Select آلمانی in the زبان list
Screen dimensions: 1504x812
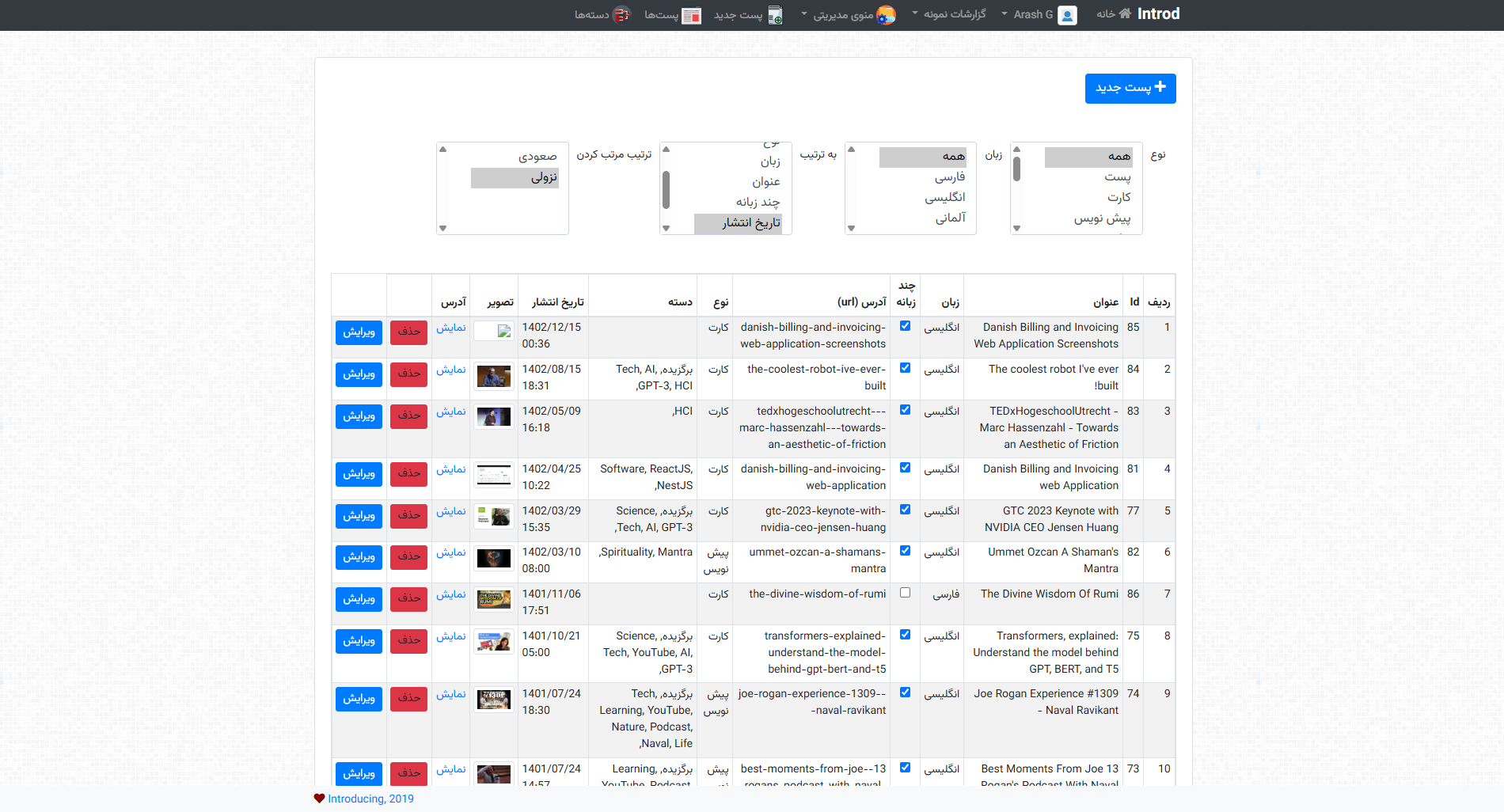[923, 218]
